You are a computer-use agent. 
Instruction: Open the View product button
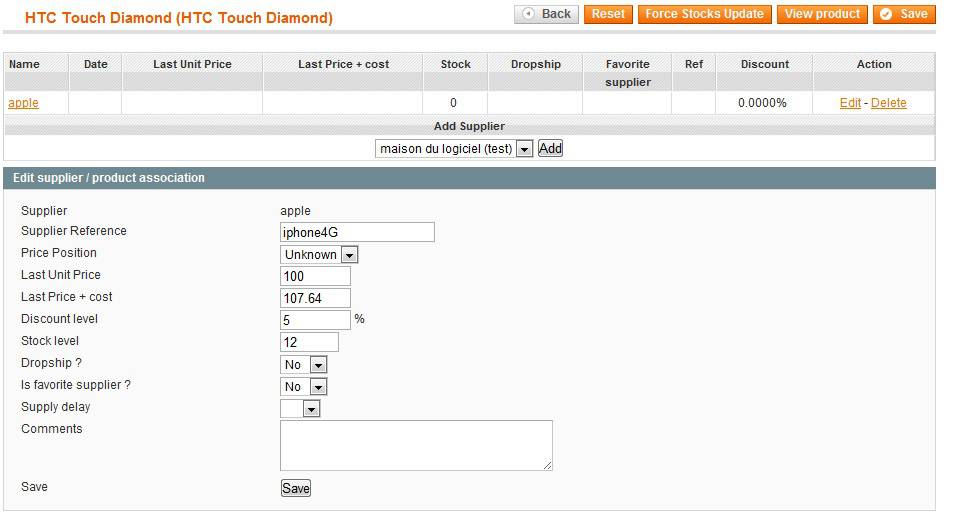tap(822, 14)
